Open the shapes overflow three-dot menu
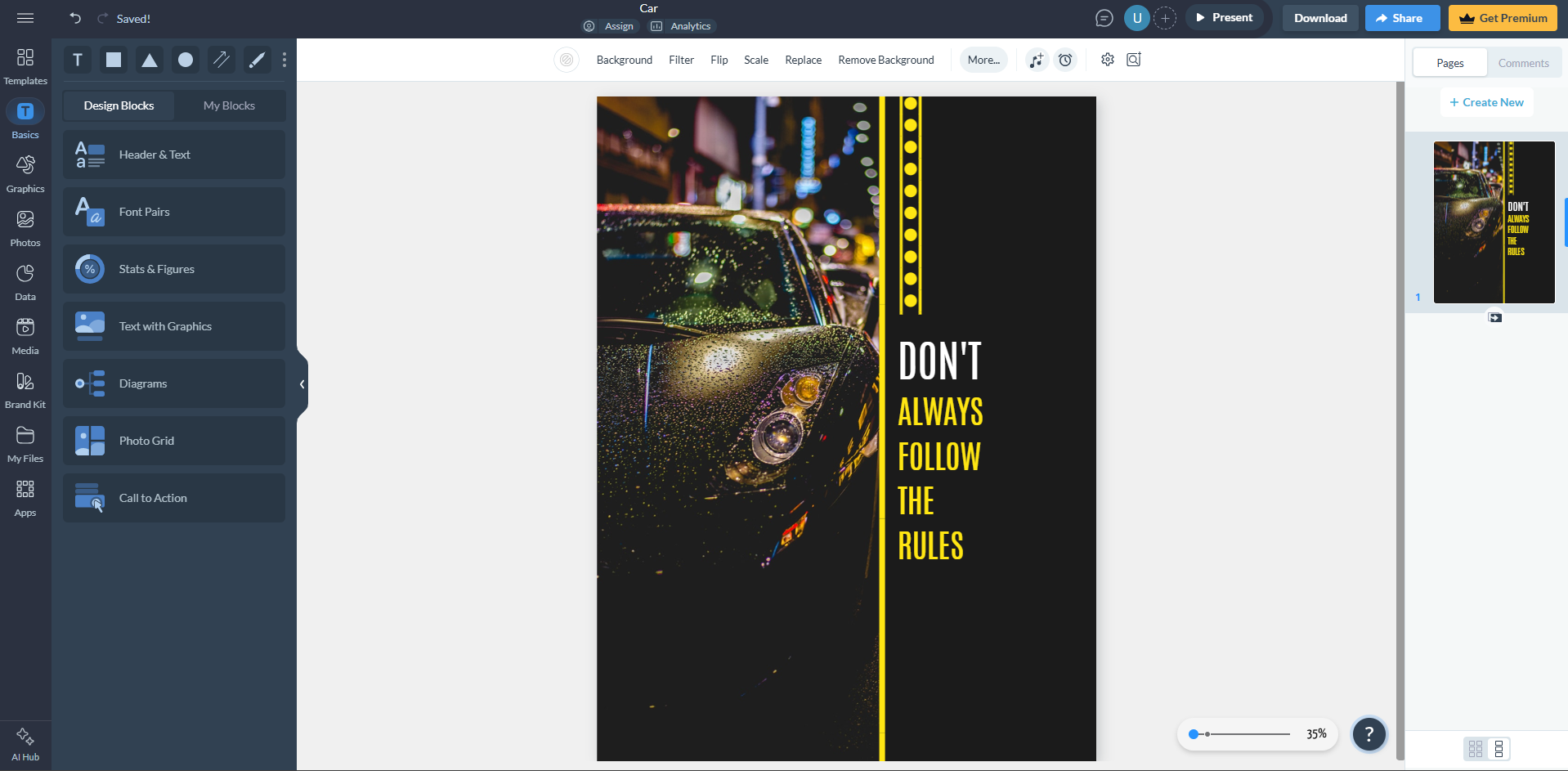 284,60
